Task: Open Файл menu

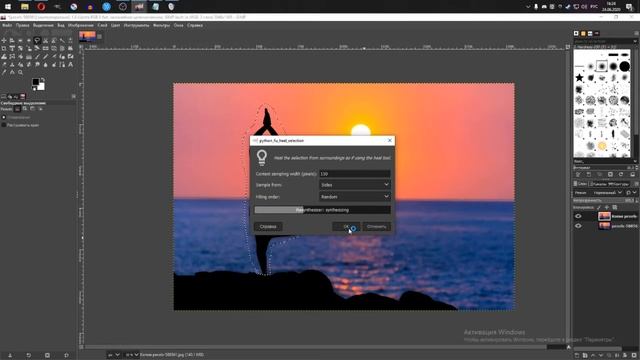Action: point(7,25)
